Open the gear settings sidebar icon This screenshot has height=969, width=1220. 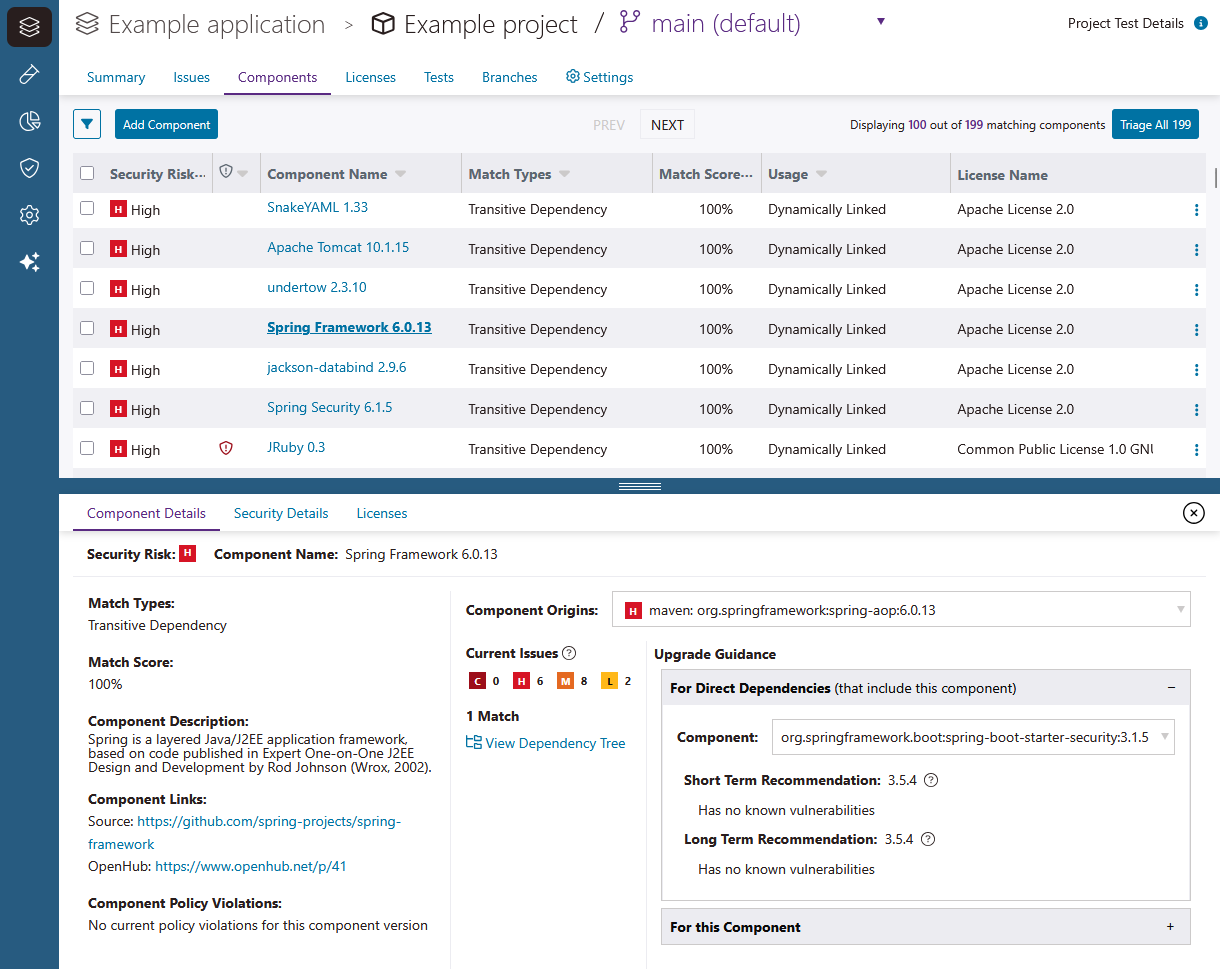pyautogui.click(x=29, y=215)
